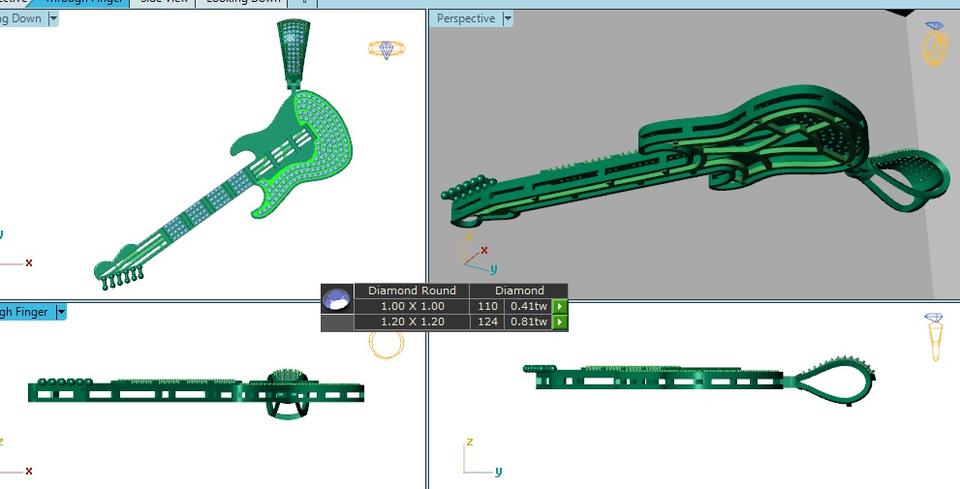The height and width of the screenshot is (489, 960).
Task: Click the "110" stone count cell
Action: (487, 306)
